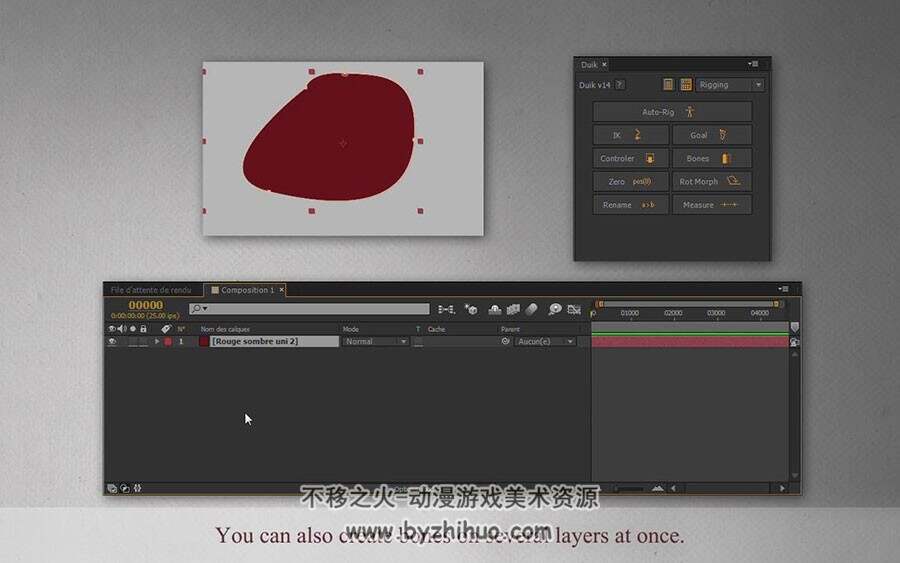The height and width of the screenshot is (563, 900).
Task: Click the Duik notes panel icon
Action: click(668, 85)
